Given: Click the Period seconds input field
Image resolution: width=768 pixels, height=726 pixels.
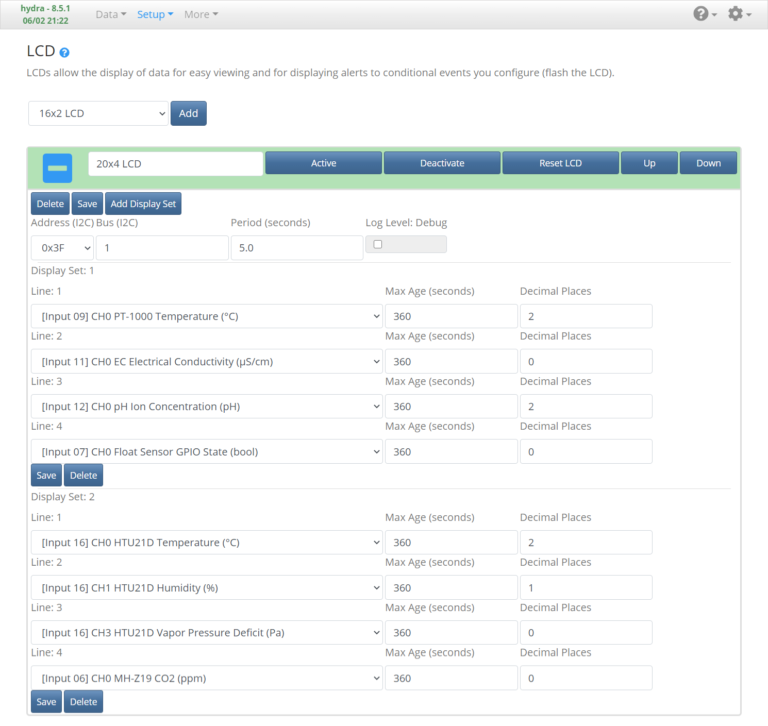Looking at the screenshot, I should [296, 248].
